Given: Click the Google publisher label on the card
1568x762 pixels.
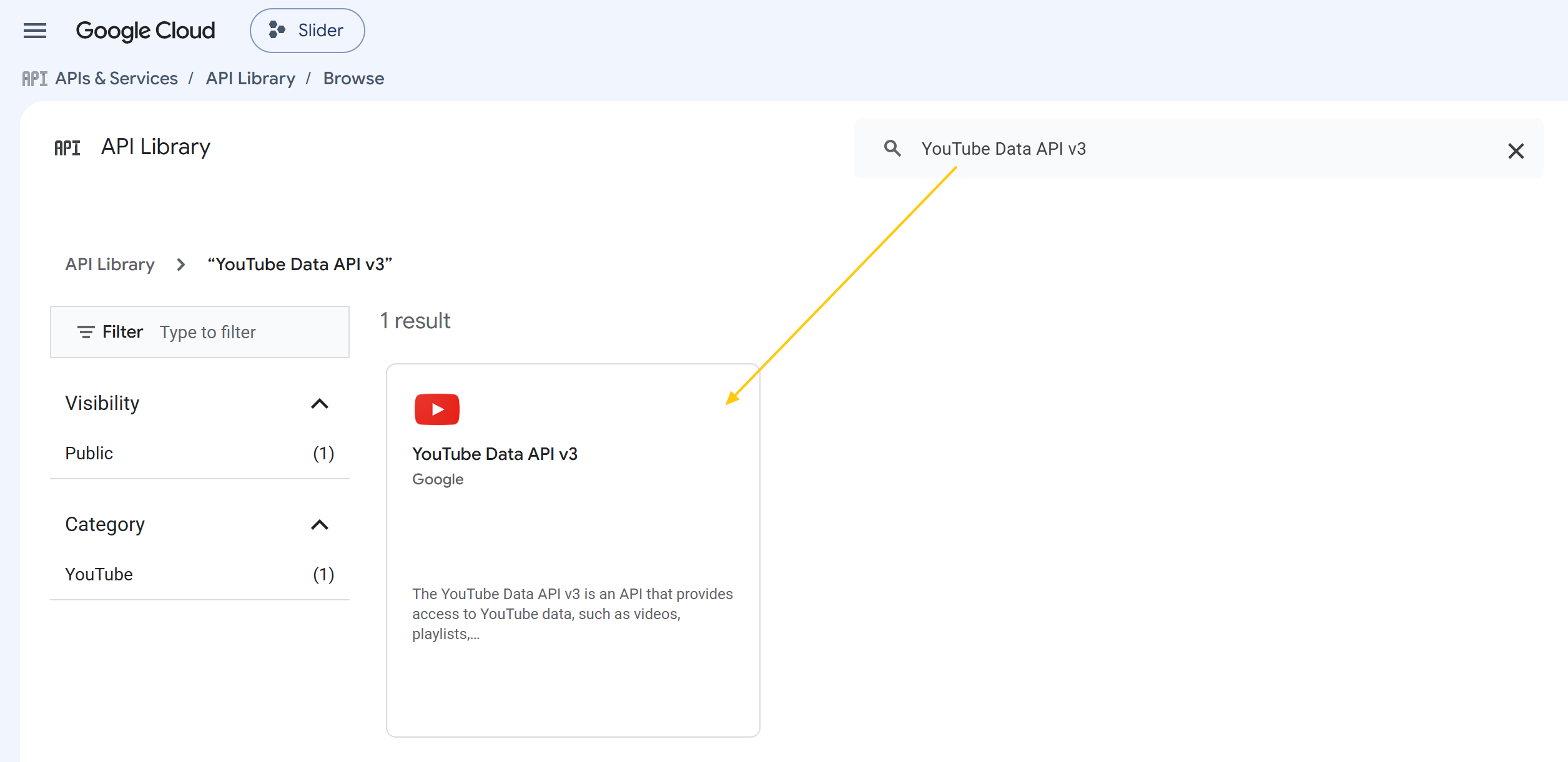Looking at the screenshot, I should click(x=438, y=479).
